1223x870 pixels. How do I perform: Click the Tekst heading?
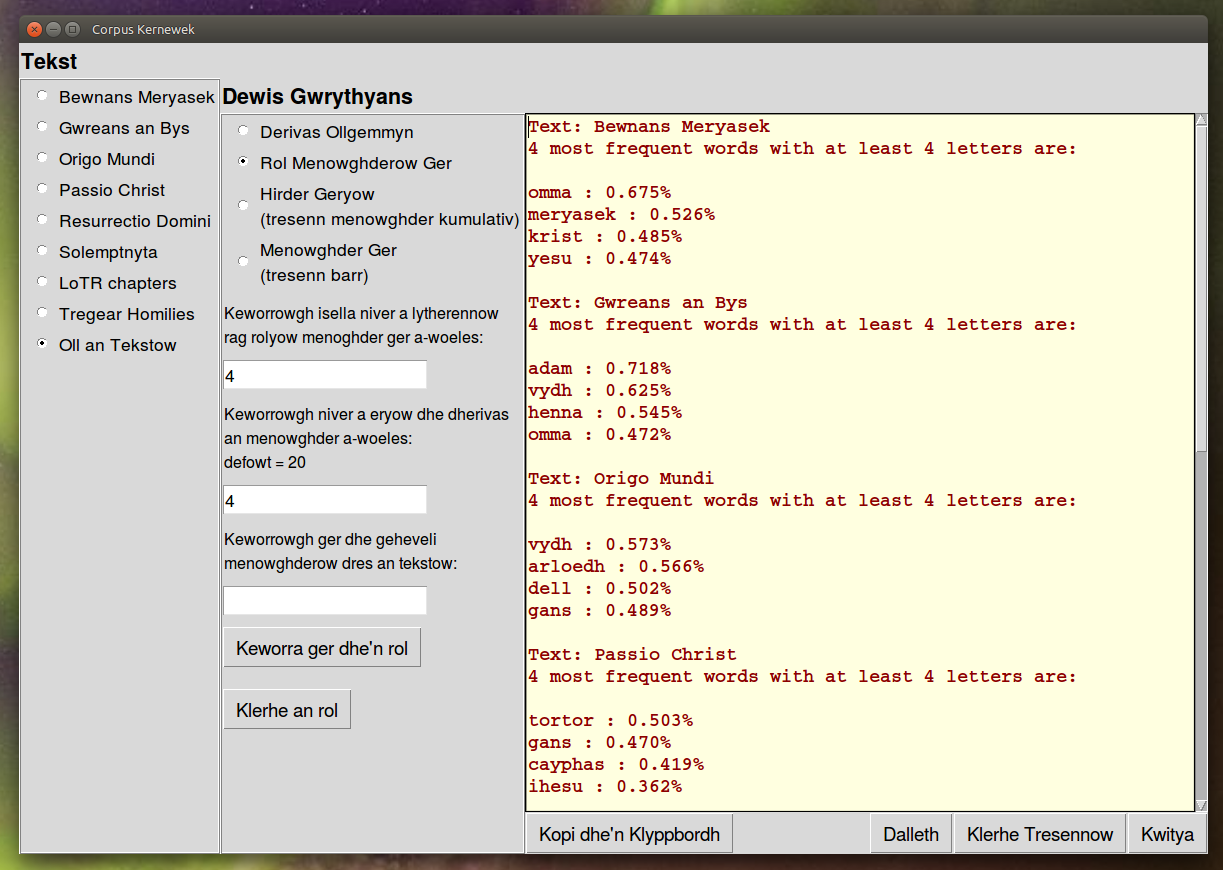click(49, 62)
